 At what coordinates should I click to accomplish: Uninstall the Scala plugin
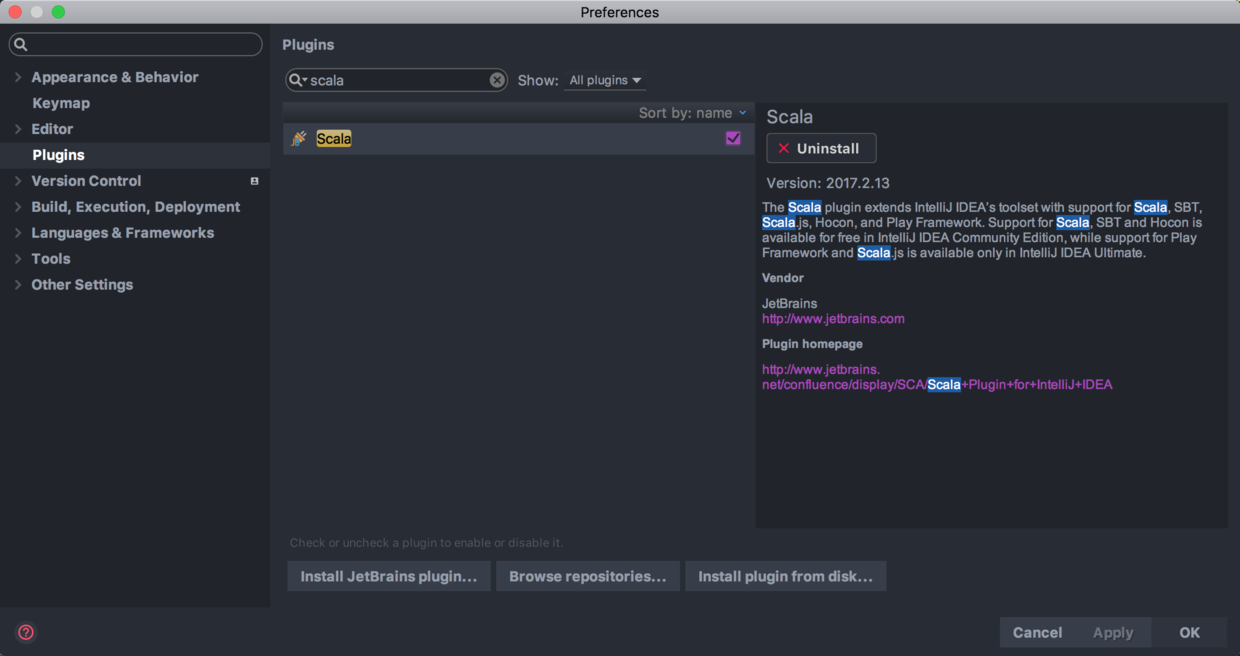821,148
